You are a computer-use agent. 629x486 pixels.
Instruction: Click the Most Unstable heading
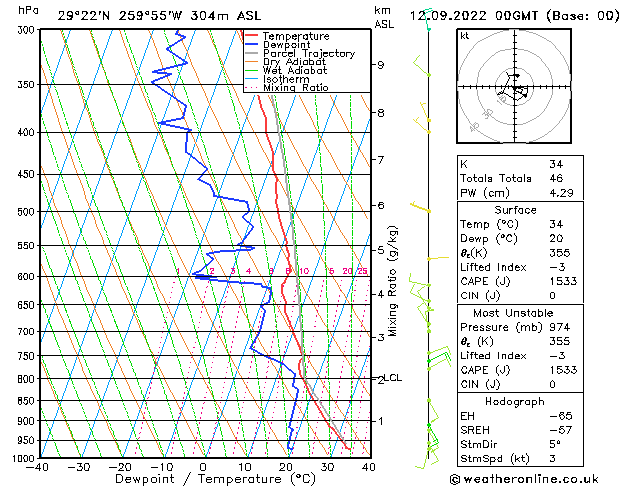513,313
